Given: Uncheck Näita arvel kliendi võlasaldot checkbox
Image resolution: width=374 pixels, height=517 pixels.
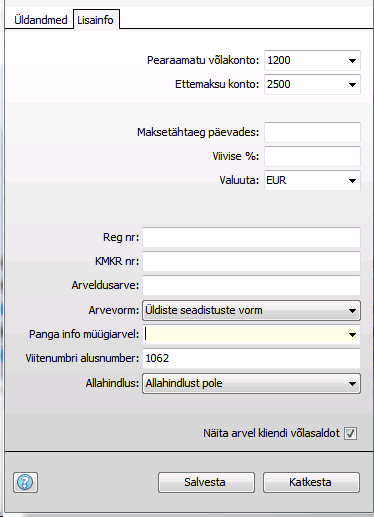Looking at the screenshot, I should click(350, 433).
